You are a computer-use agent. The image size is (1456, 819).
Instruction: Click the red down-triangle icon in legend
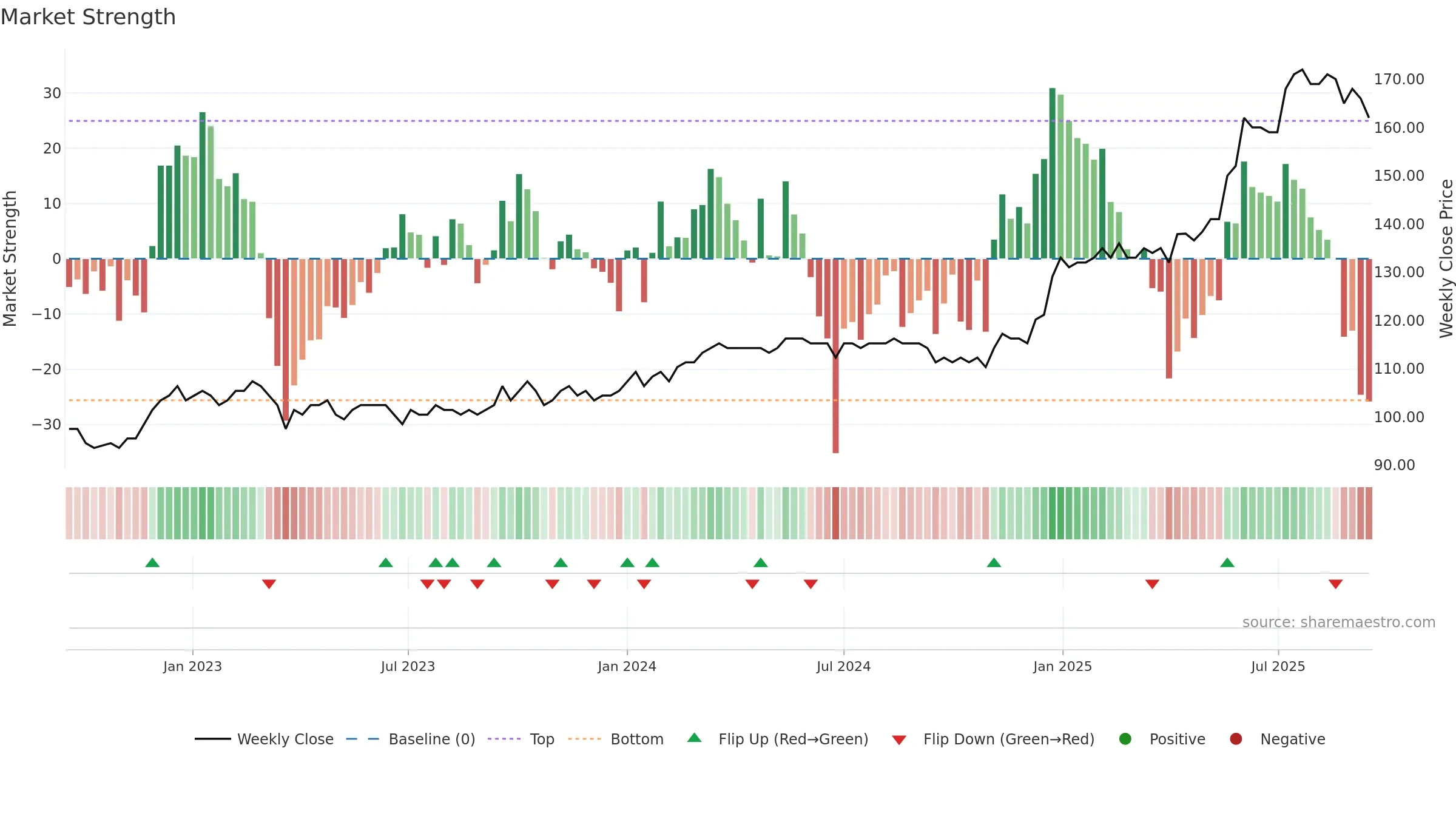point(899,740)
